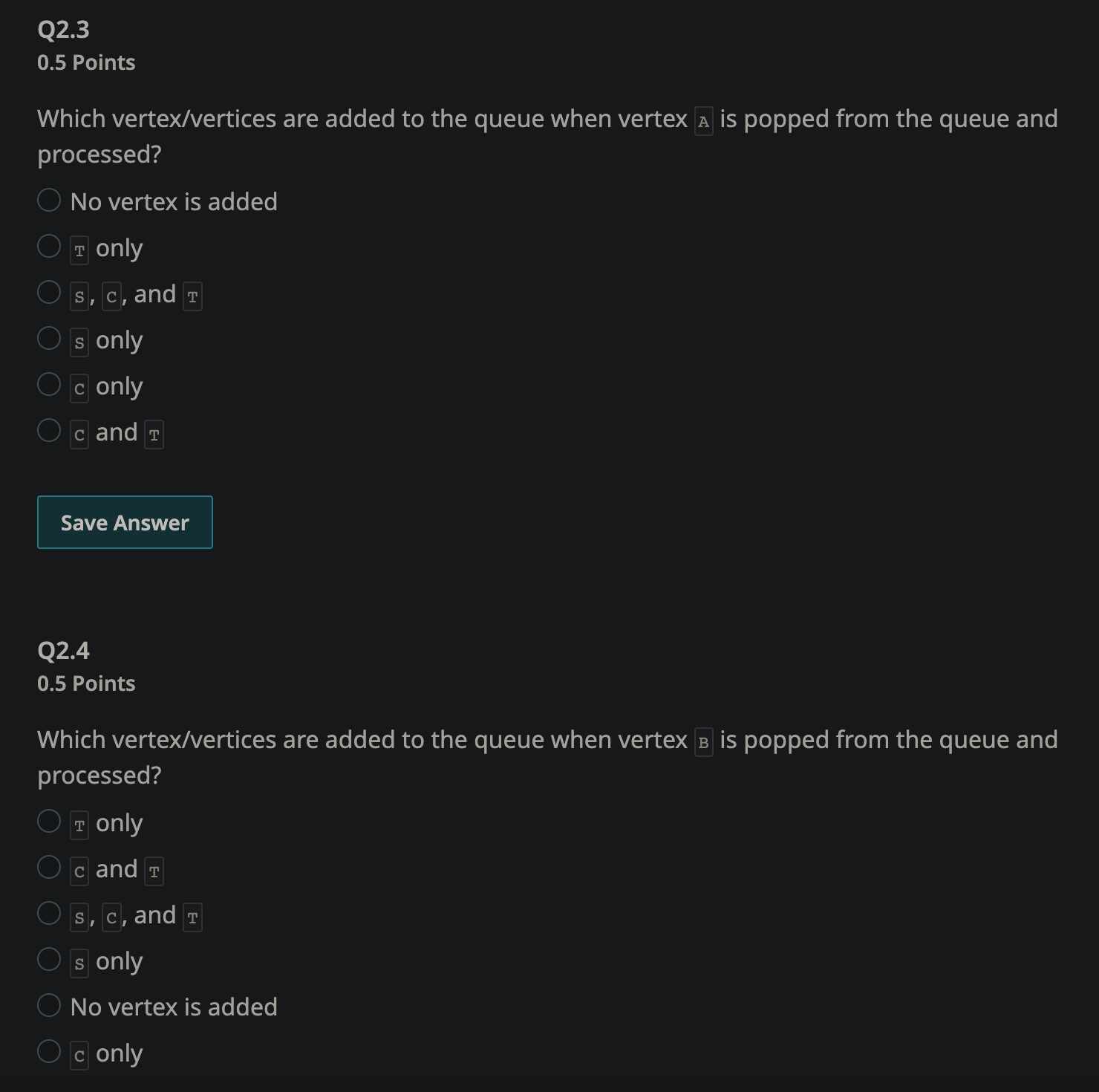This screenshot has height=1092, width=1099.
Task: Select "S, C, and T" in Q2.4
Action: [x=49, y=913]
